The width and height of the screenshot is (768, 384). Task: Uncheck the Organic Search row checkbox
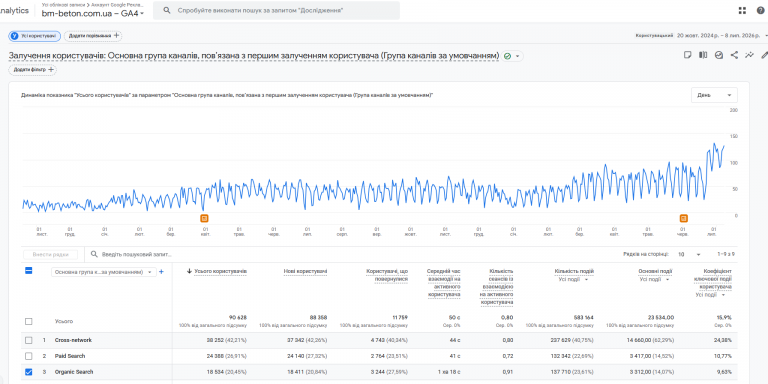coord(28,372)
